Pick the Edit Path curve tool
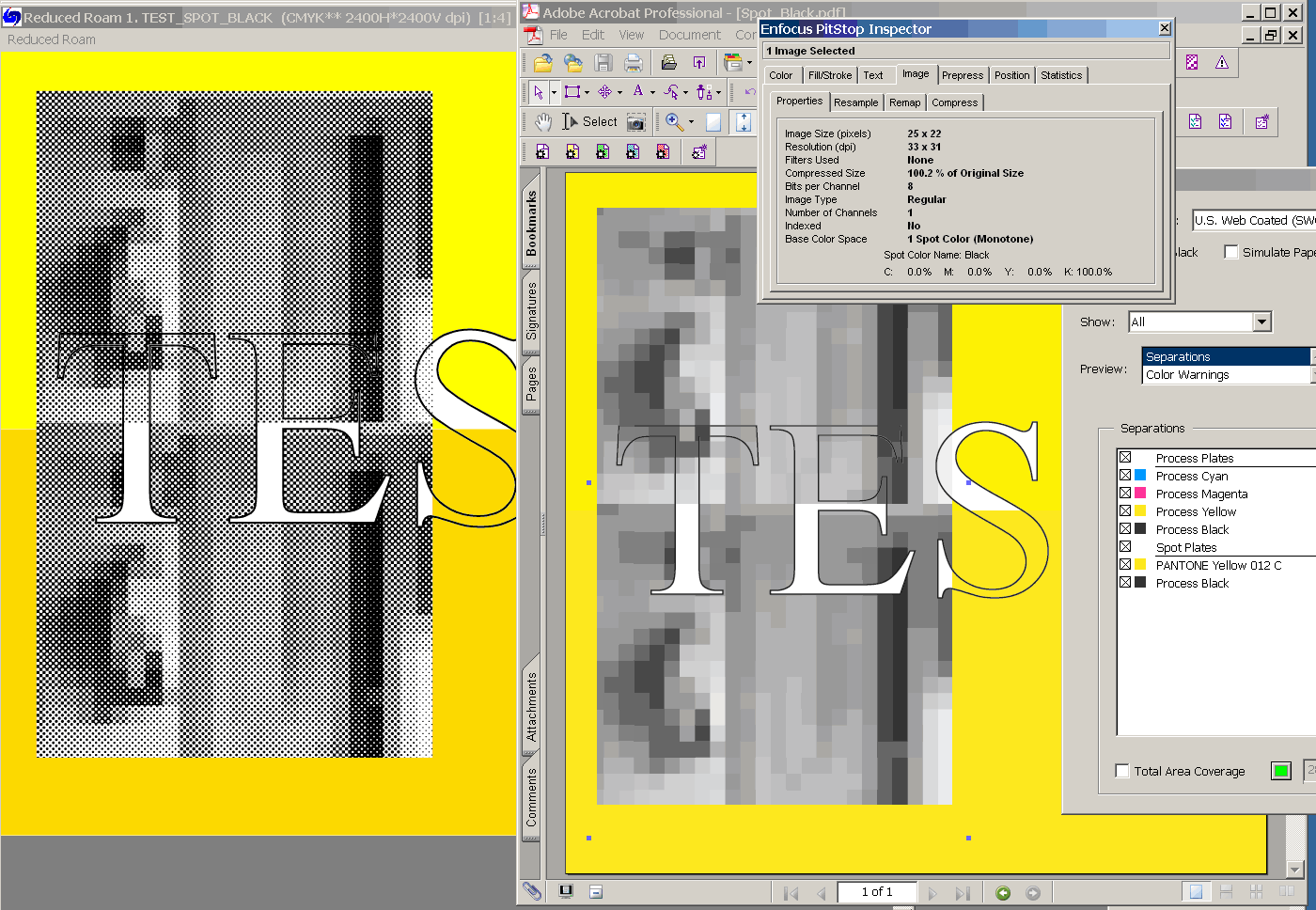Viewport: 1316px width, 910px height. coord(671,92)
